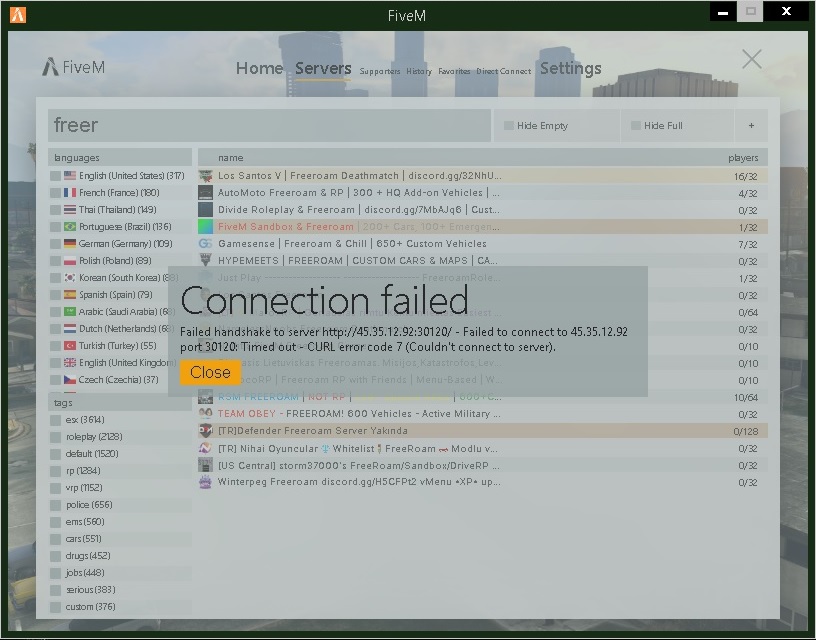Enable the drugs tag filter
Screen dimensions: 816x640
tap(120, 556)
